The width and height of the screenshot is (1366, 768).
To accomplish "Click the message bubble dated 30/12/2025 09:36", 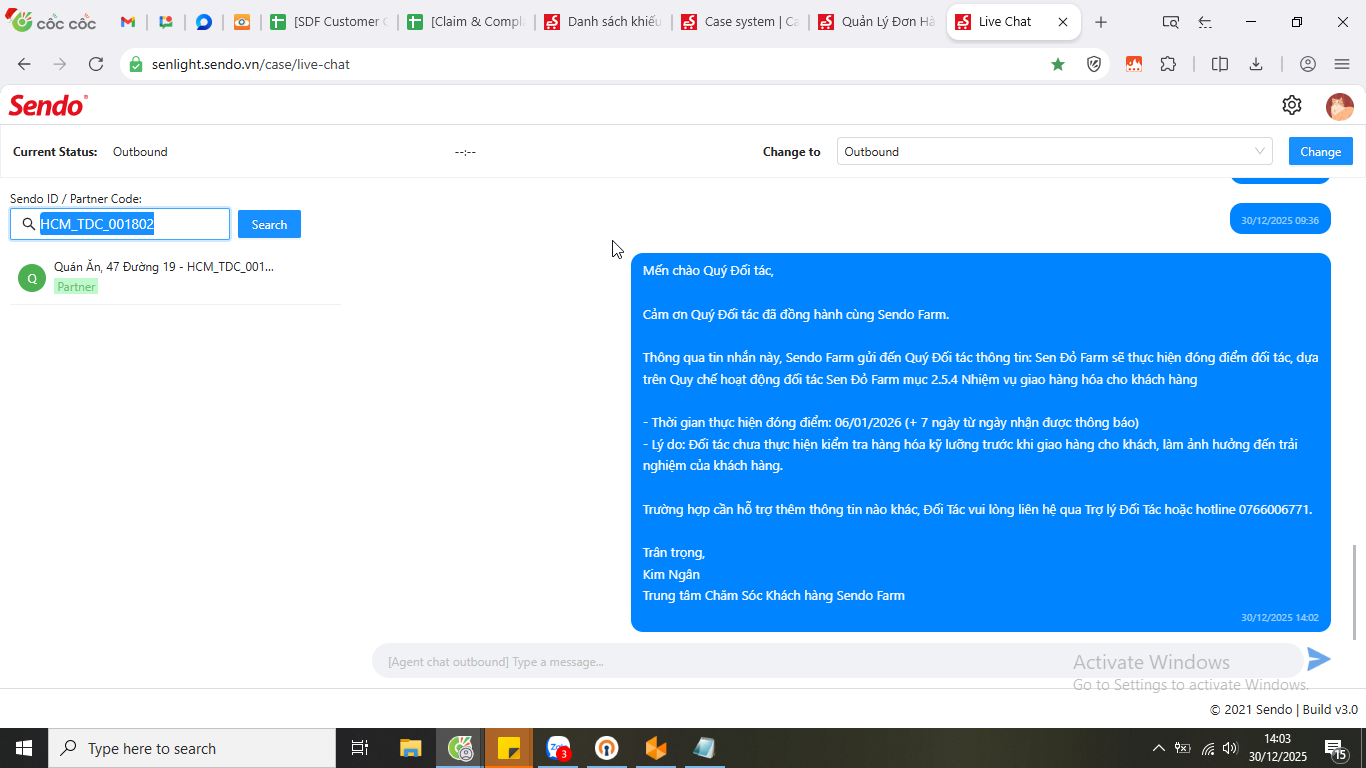I will tap(1280, 219).
